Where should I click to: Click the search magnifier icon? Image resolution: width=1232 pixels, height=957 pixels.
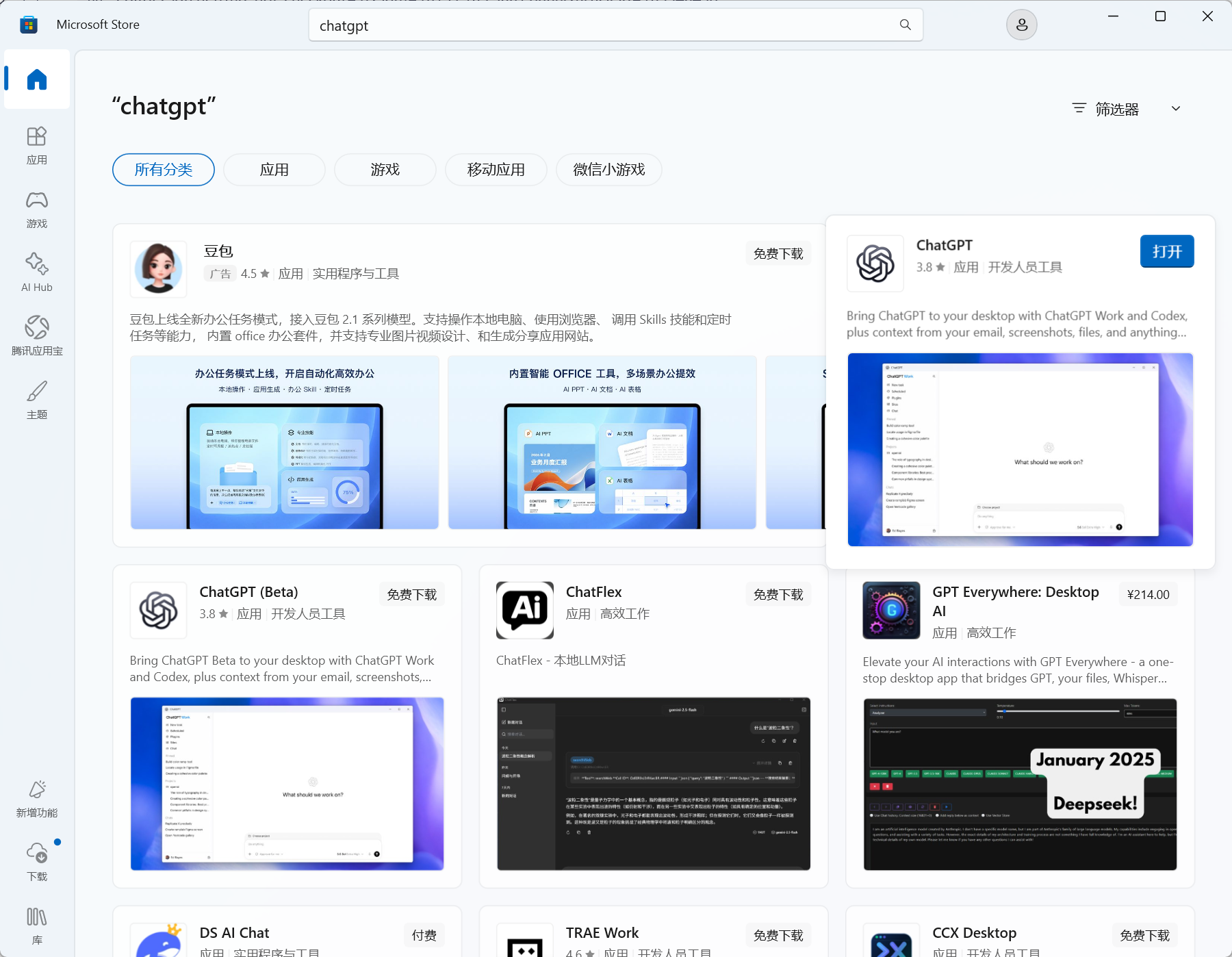(905, 25)
